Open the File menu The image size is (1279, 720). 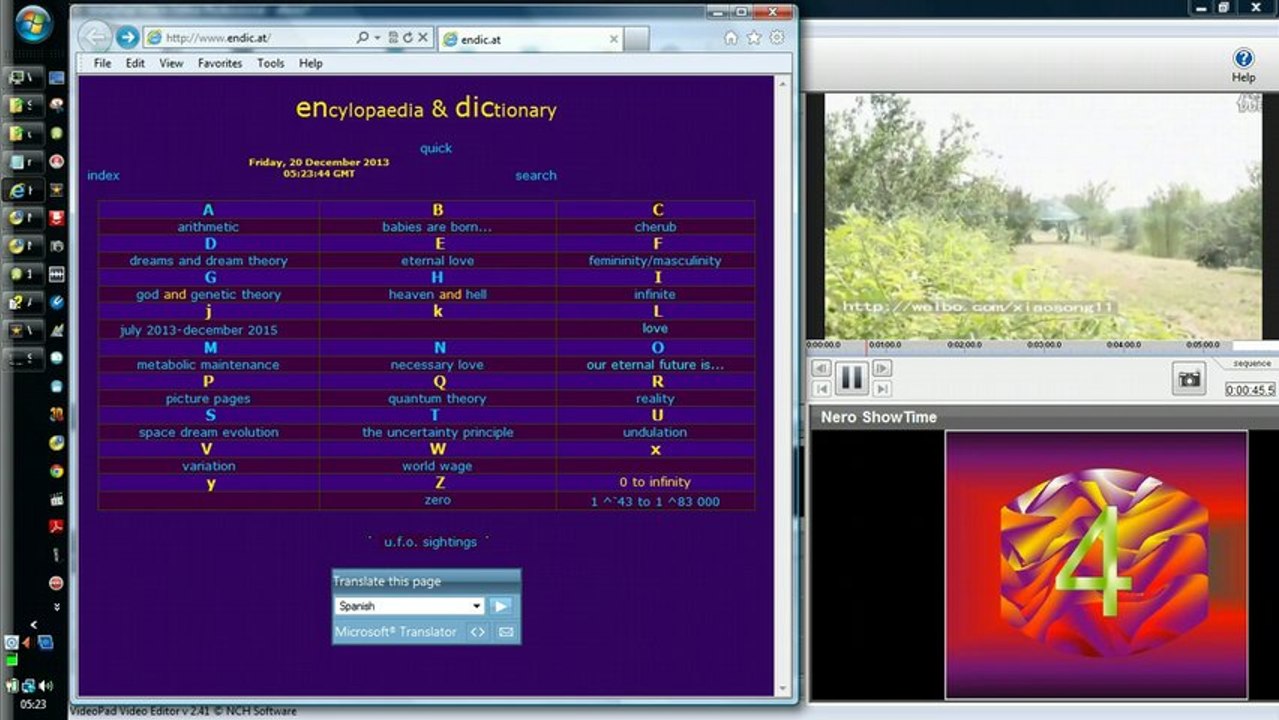(102, 63)
